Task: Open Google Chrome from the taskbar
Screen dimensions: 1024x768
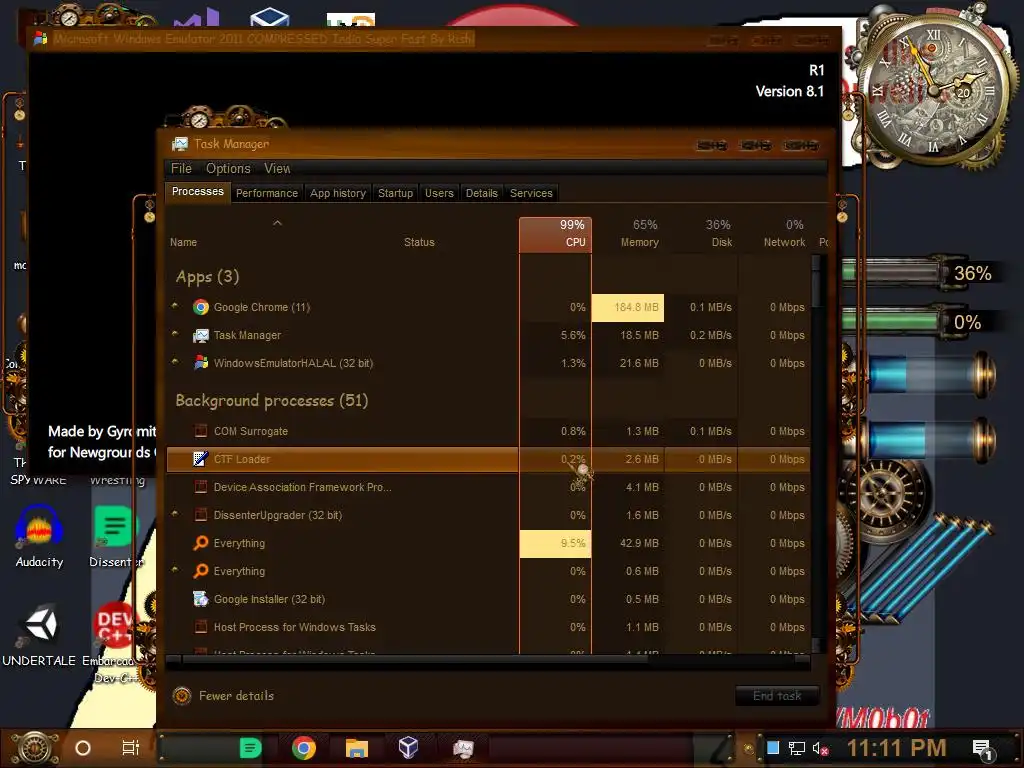Action: click(x=304, y=748)
